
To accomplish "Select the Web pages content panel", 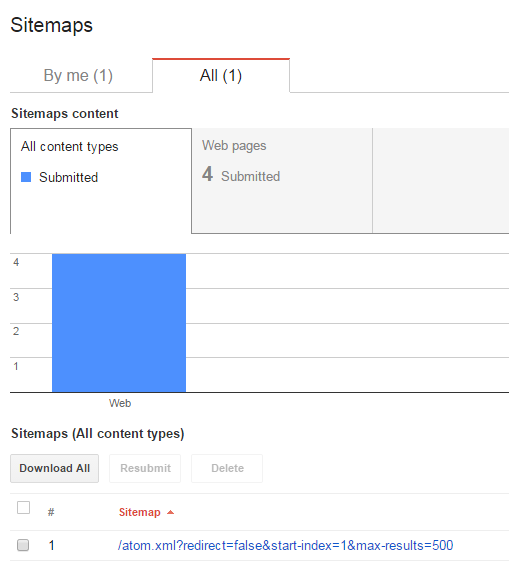I will tap(282, 181).
